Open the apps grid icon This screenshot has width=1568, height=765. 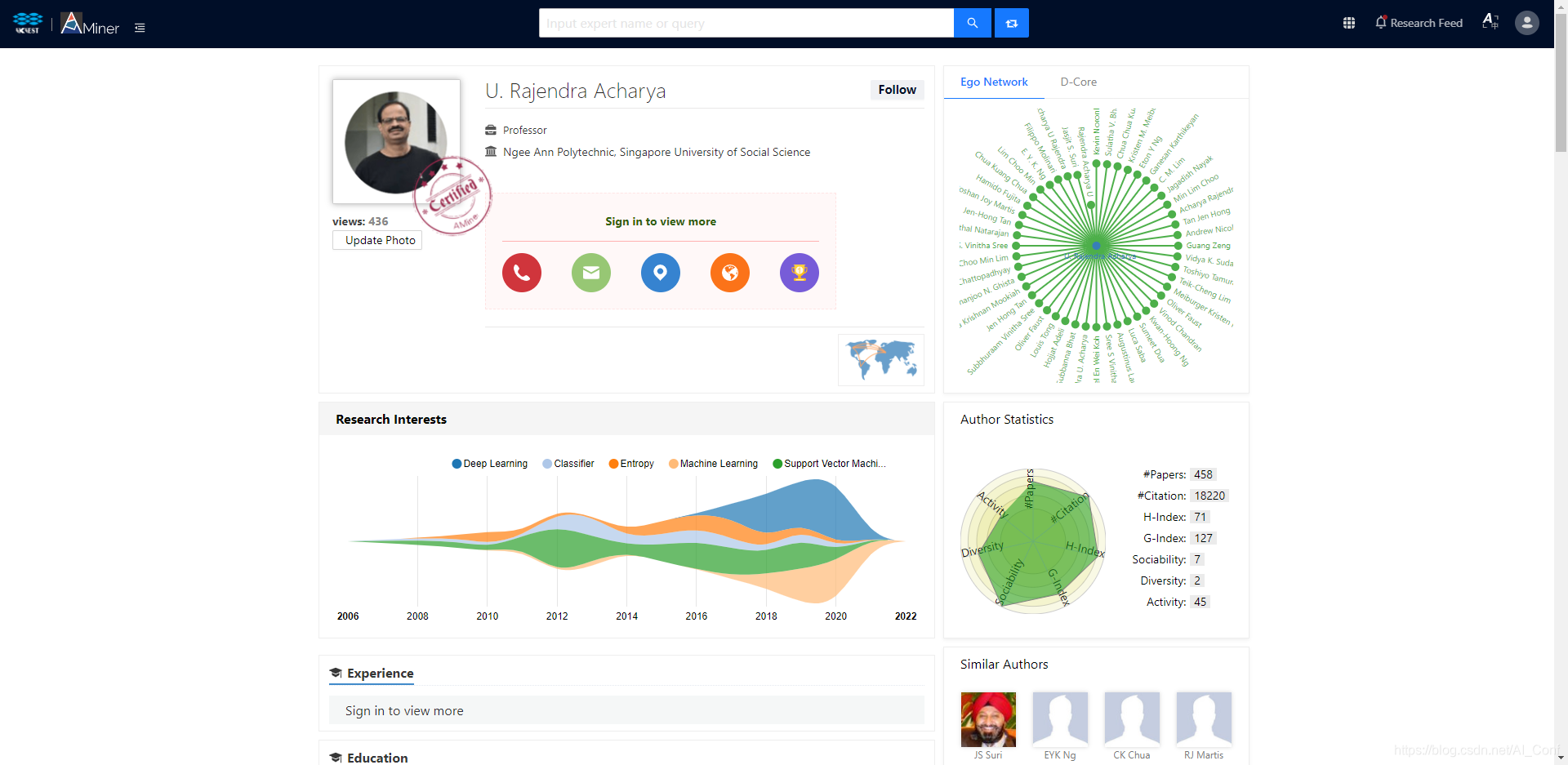[1349, 23]
